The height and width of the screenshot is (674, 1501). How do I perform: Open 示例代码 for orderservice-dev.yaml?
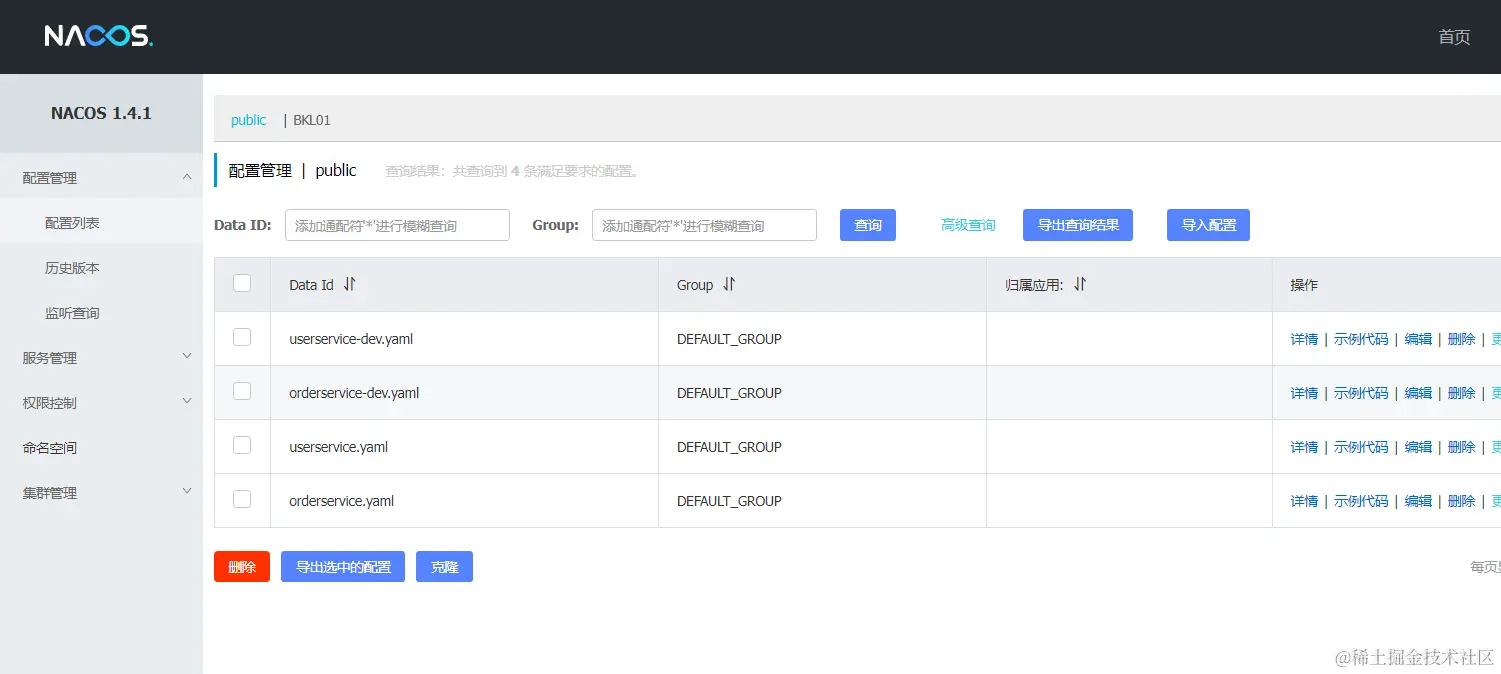1361,393
